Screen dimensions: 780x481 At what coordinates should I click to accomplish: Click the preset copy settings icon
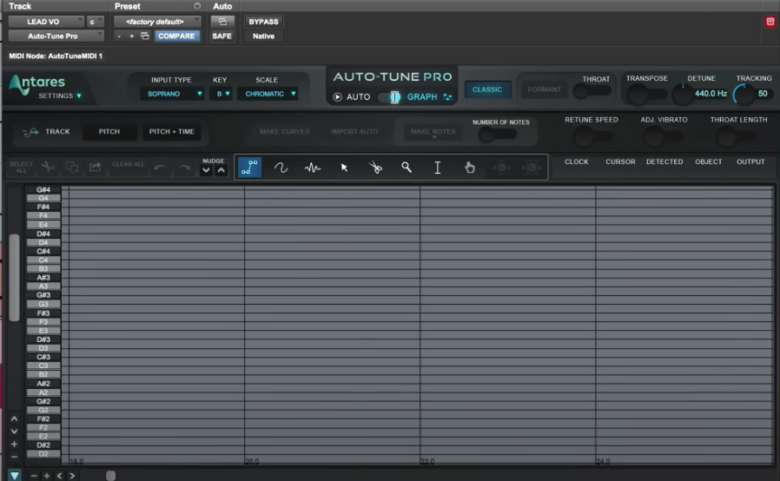pos(145,36)
